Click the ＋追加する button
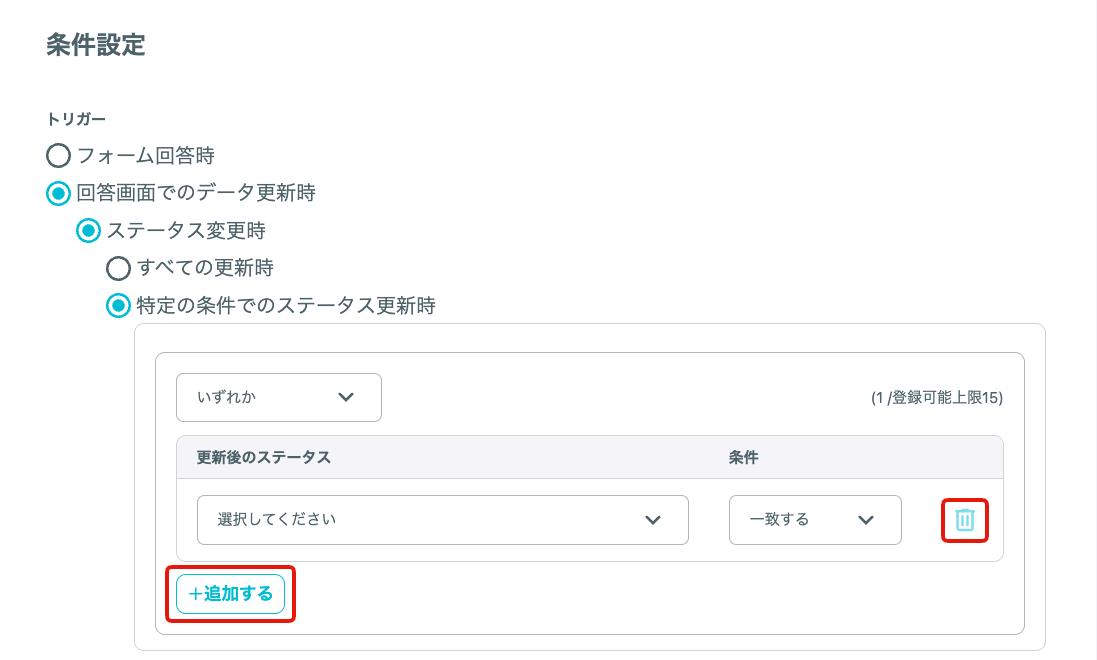1097x660 pixels. [x=230, y=594]
